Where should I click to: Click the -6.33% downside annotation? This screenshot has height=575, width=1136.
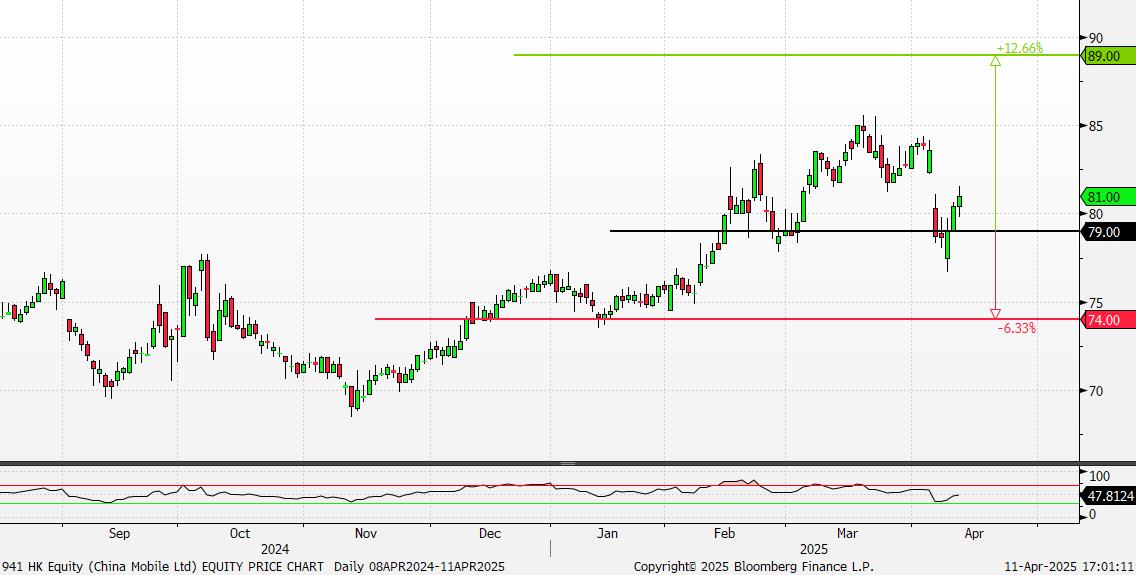coord(1016,328)
